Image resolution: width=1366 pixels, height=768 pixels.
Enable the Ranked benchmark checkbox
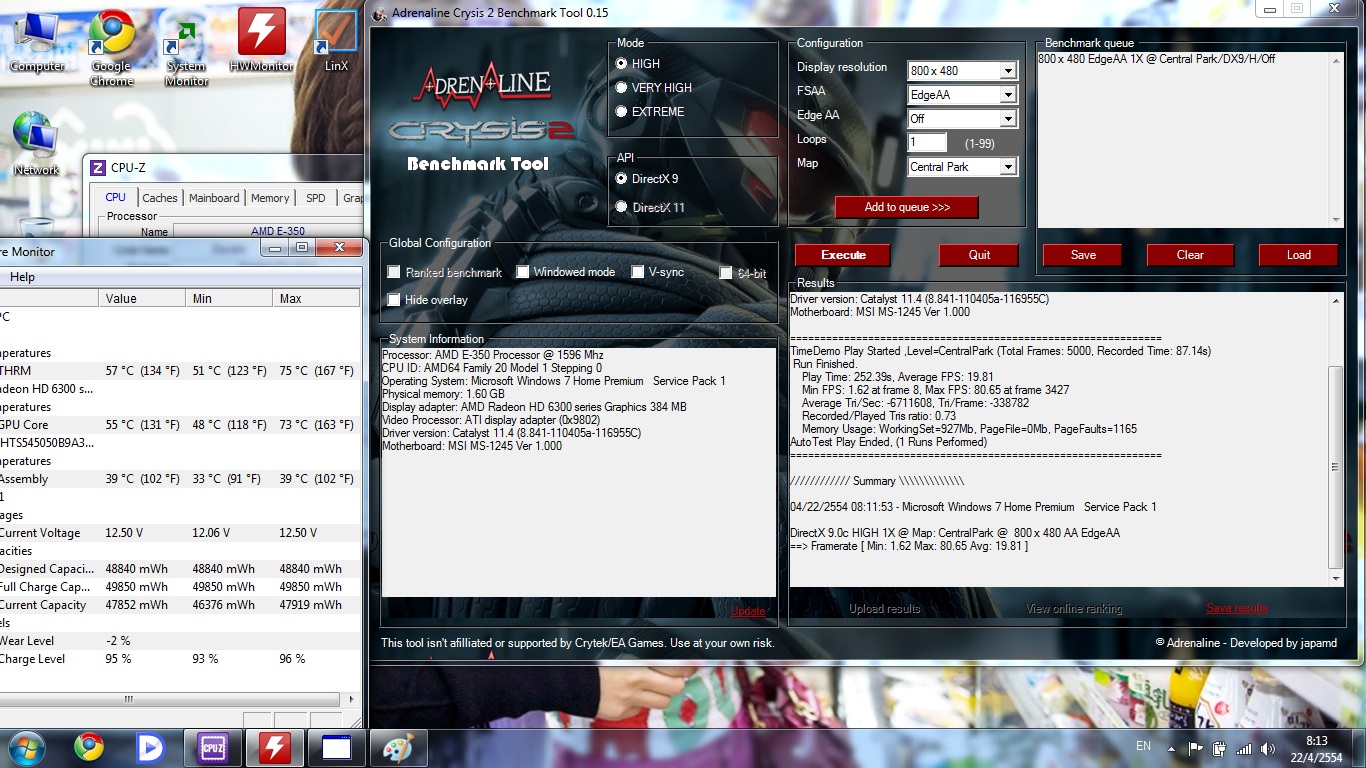point(394,272)
